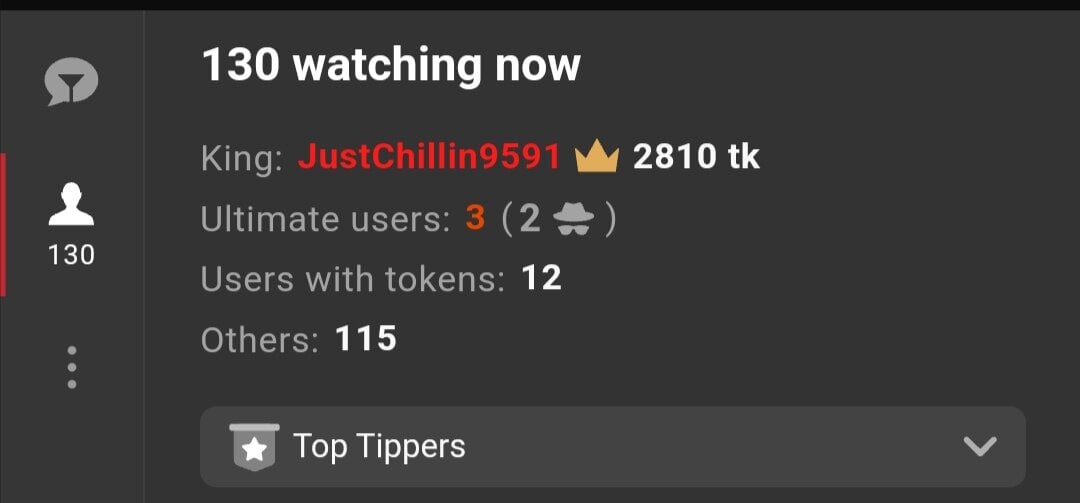This screenshot has height=503, width=1080.
Task: Click the 130 watching now heading
Action: [391, 65]
